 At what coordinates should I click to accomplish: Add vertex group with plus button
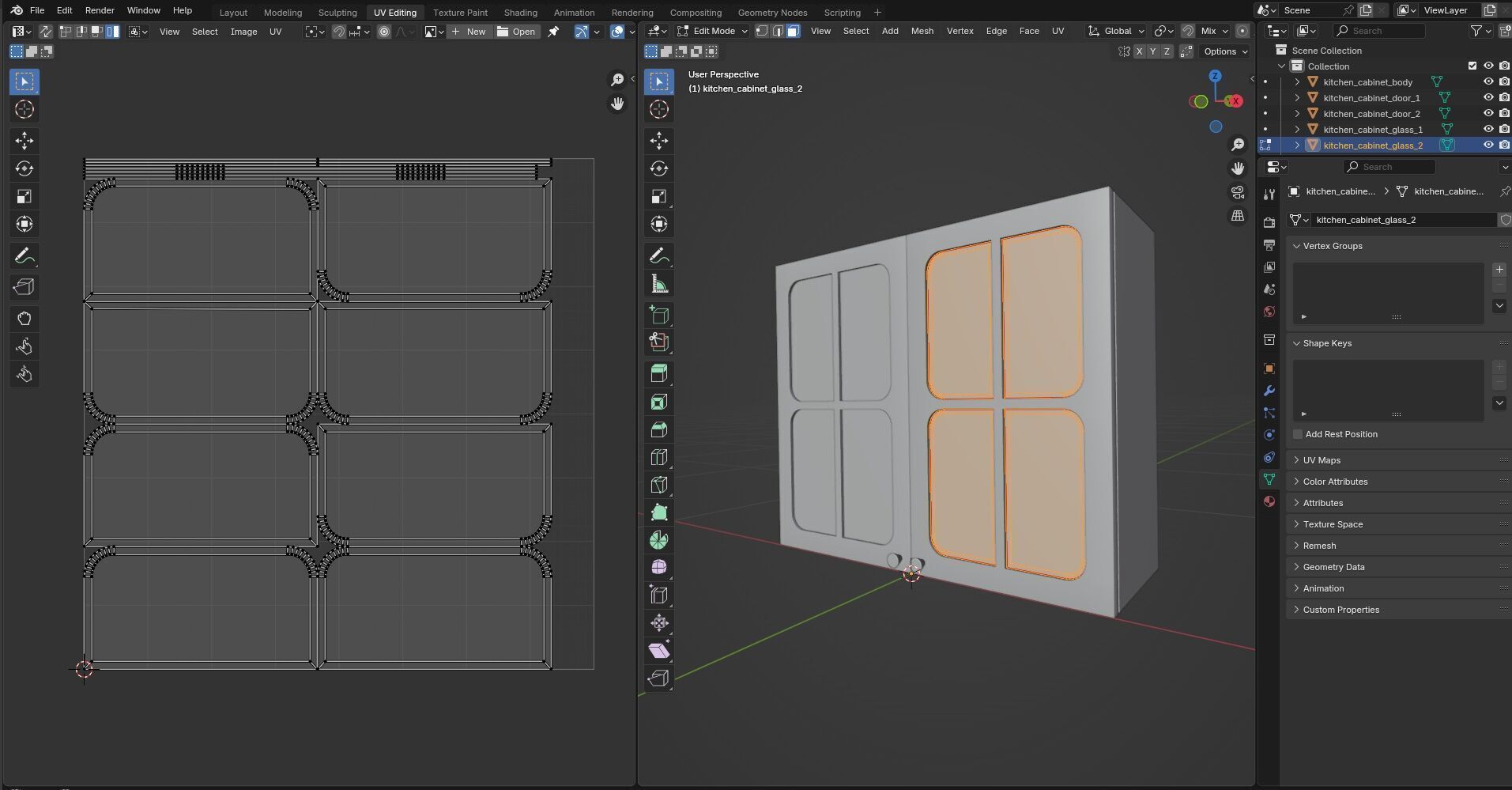pos(1499,270)
